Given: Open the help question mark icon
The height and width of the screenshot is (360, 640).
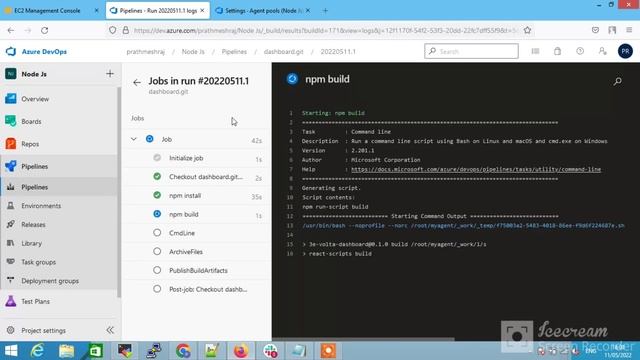Looking at the screenshot, I should coord(580,51).
